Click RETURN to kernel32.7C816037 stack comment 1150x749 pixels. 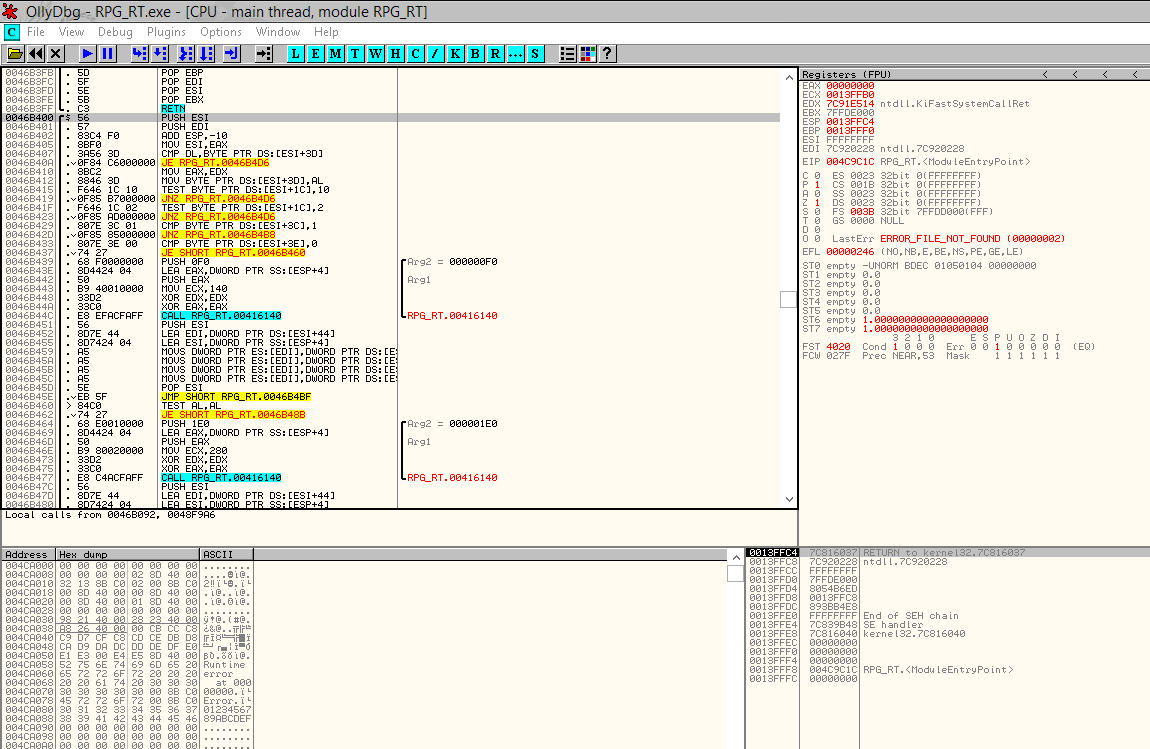point(944,552)
